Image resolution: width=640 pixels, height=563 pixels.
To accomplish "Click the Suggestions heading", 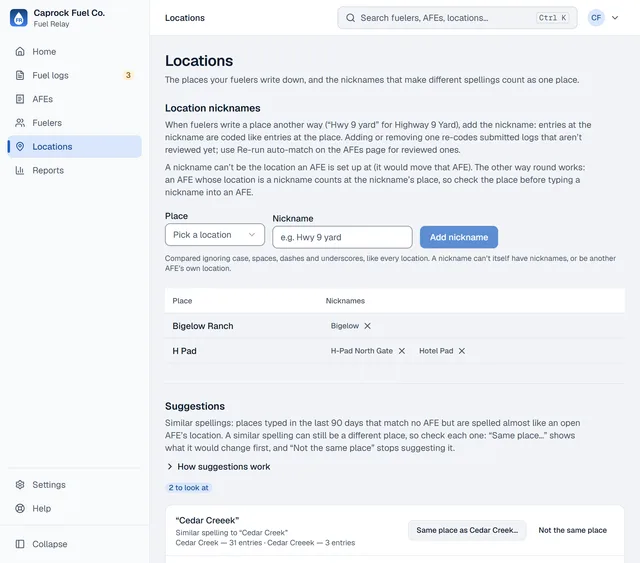I will pyautogui.click(x=195, y=406).
